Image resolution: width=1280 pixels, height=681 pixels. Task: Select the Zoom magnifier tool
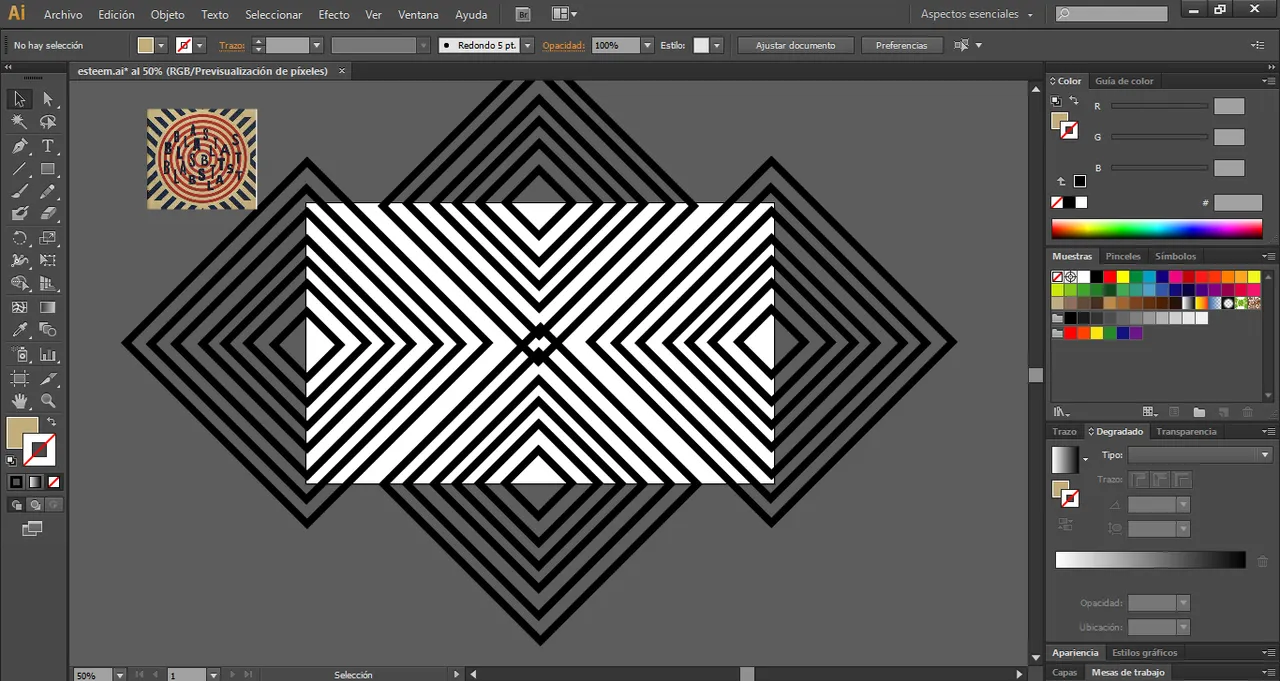[47, 402]
